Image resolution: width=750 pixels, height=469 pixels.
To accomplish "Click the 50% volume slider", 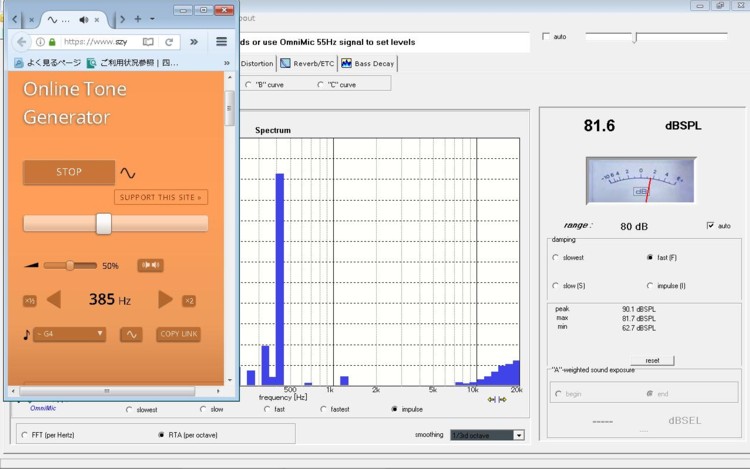I will coord(70,265).
